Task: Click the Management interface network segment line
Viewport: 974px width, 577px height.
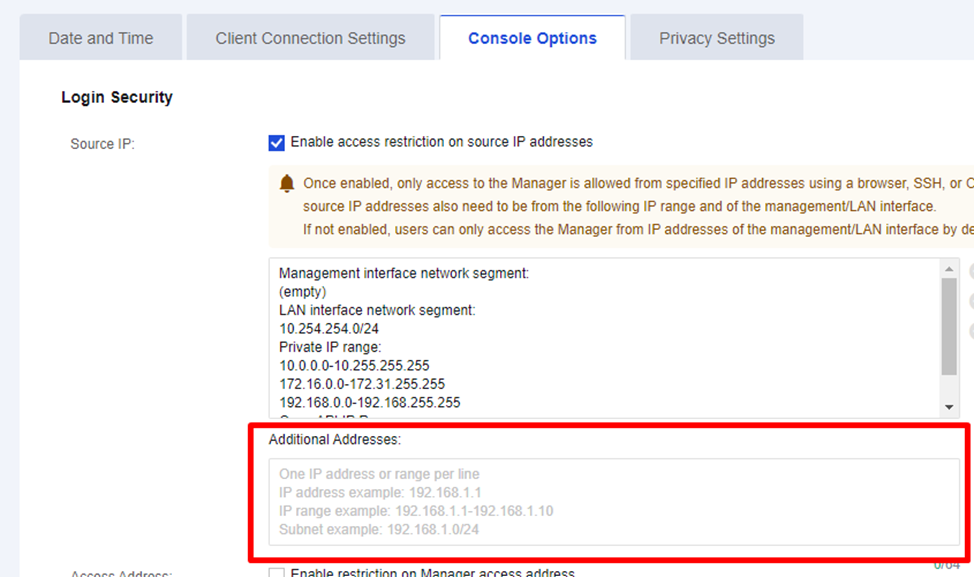Action: 404,273
